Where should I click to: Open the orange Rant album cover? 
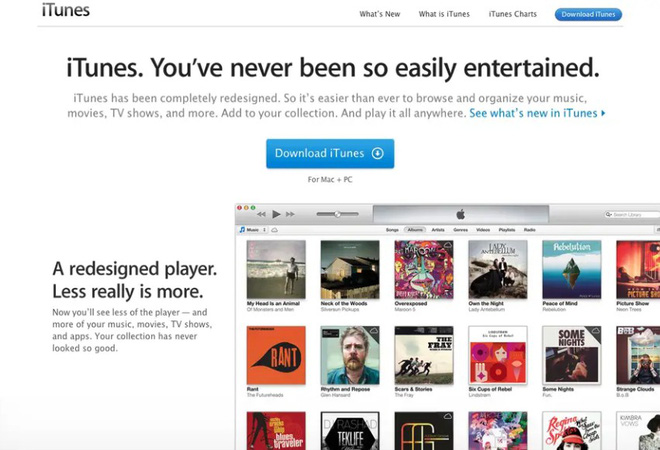[276, 355]
